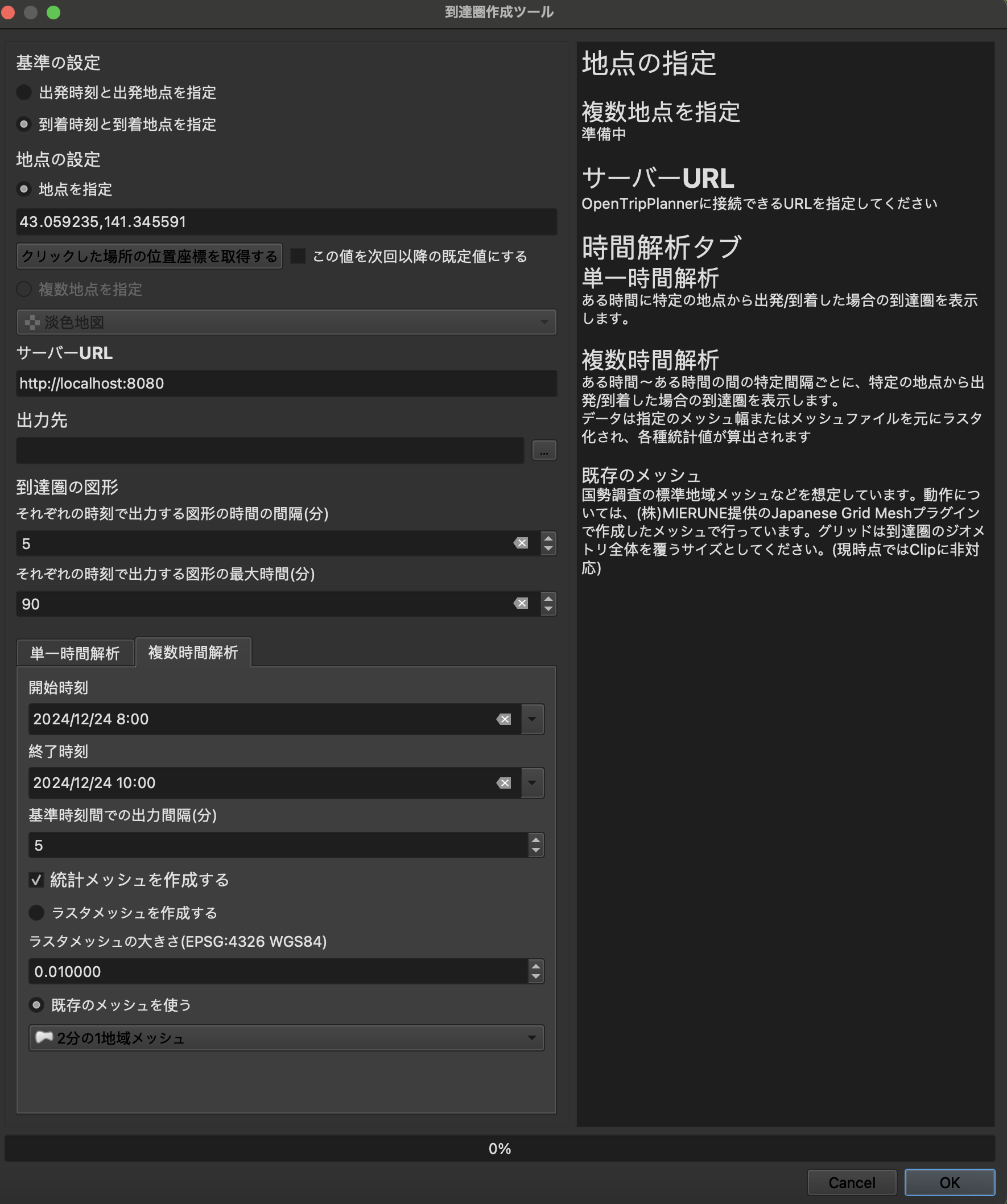The width and height of the screenshot is (1007, 1204).
Task: Decrease maximum time with the down stepper
Action: point(547,609)
